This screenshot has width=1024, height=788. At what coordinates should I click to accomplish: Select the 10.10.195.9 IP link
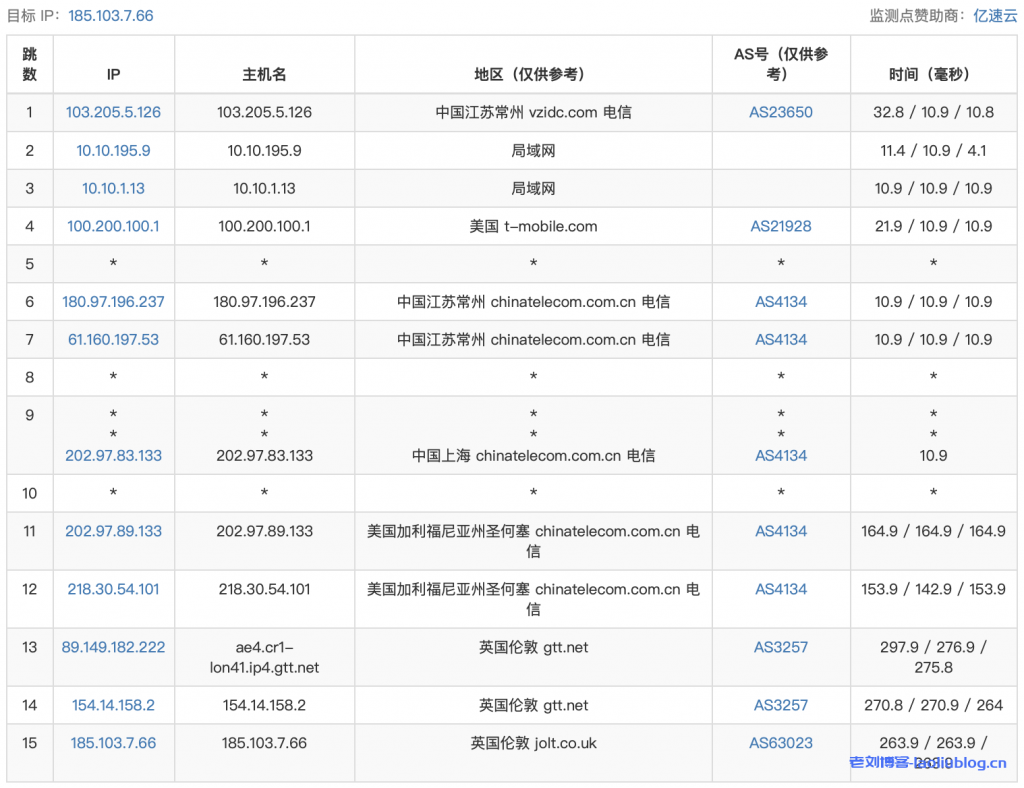[x=113, y=150]
